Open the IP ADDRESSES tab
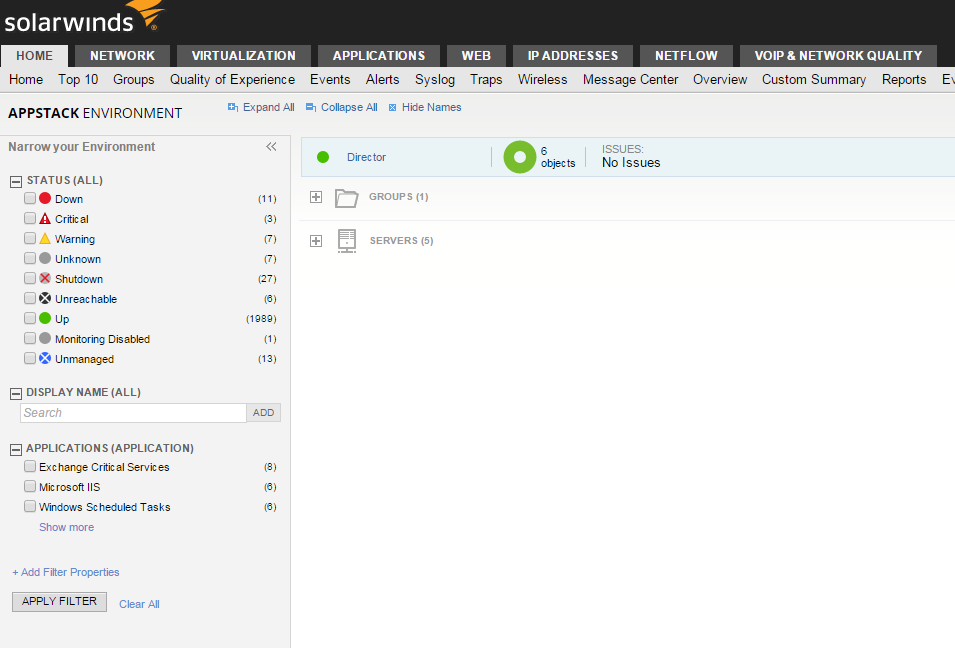The image size is (955, 648). point(573,55)
